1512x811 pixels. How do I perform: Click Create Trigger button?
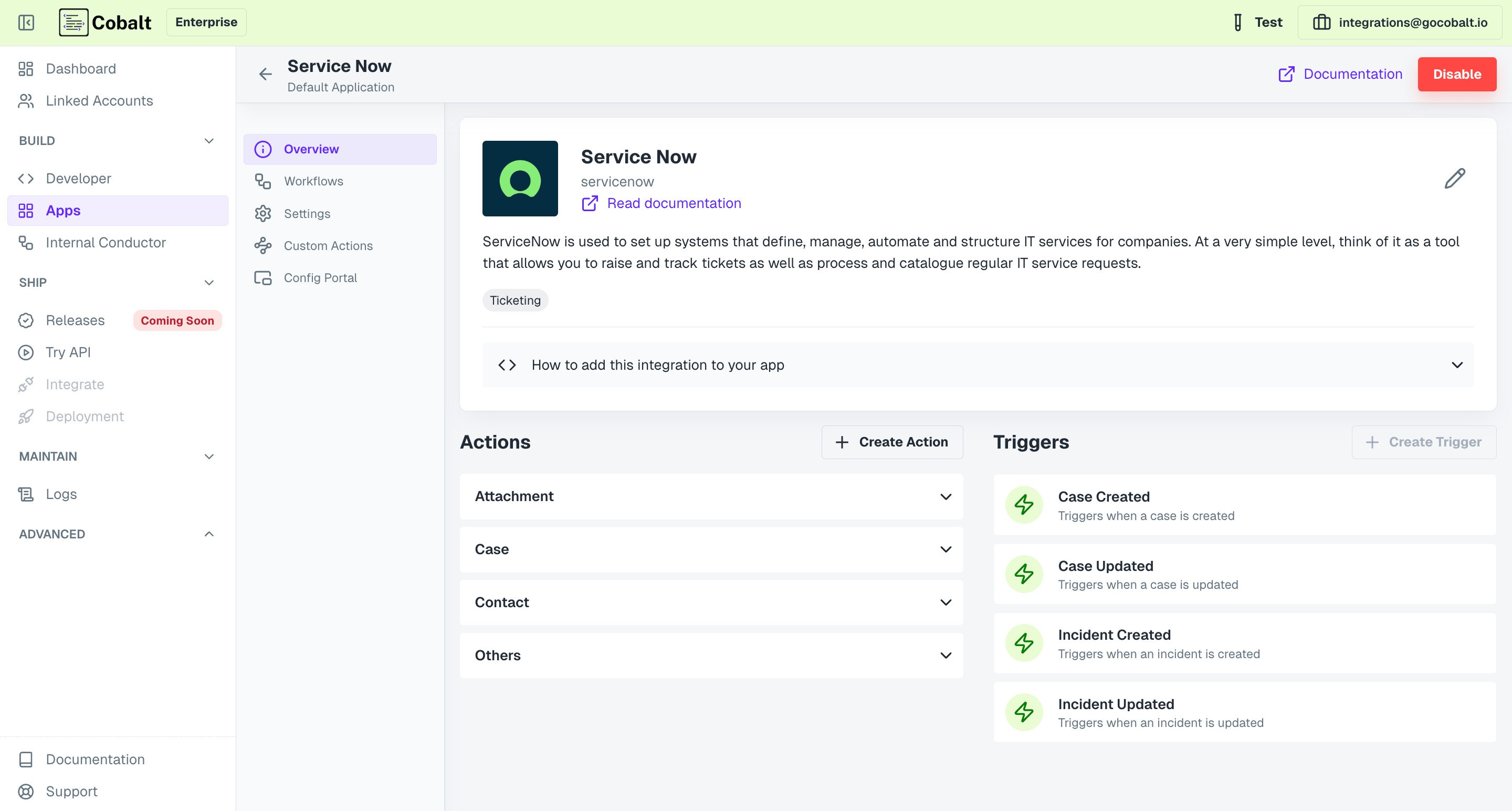1423,442
